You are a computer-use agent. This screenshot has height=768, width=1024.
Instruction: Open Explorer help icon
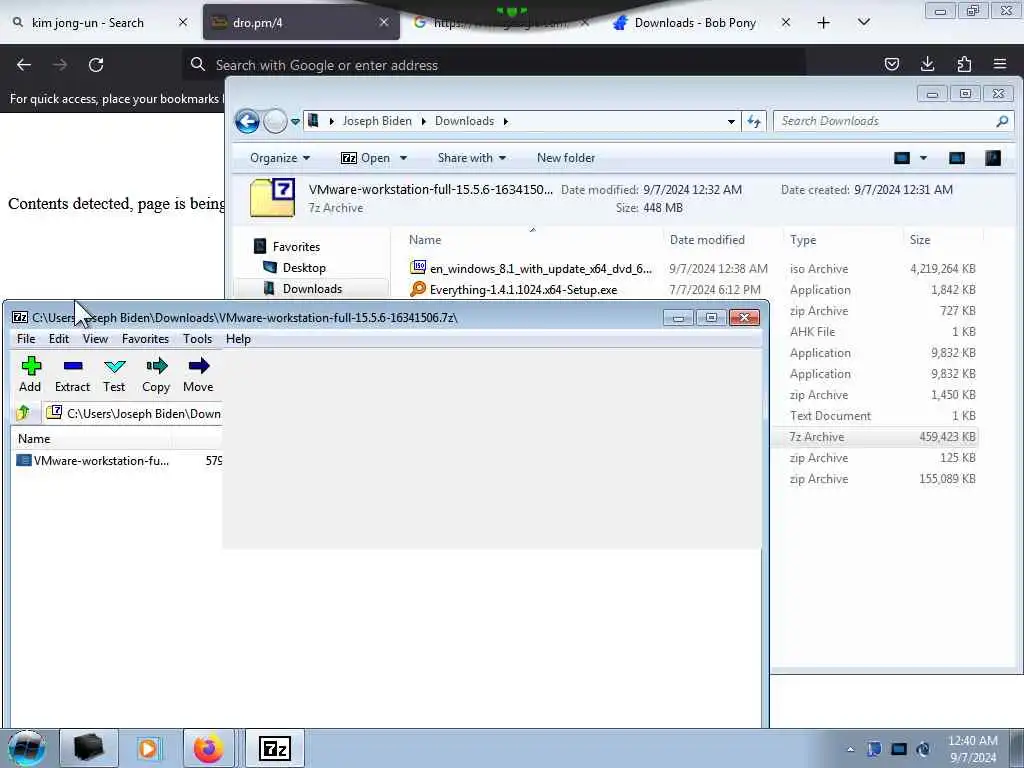(x=993, y=158)
